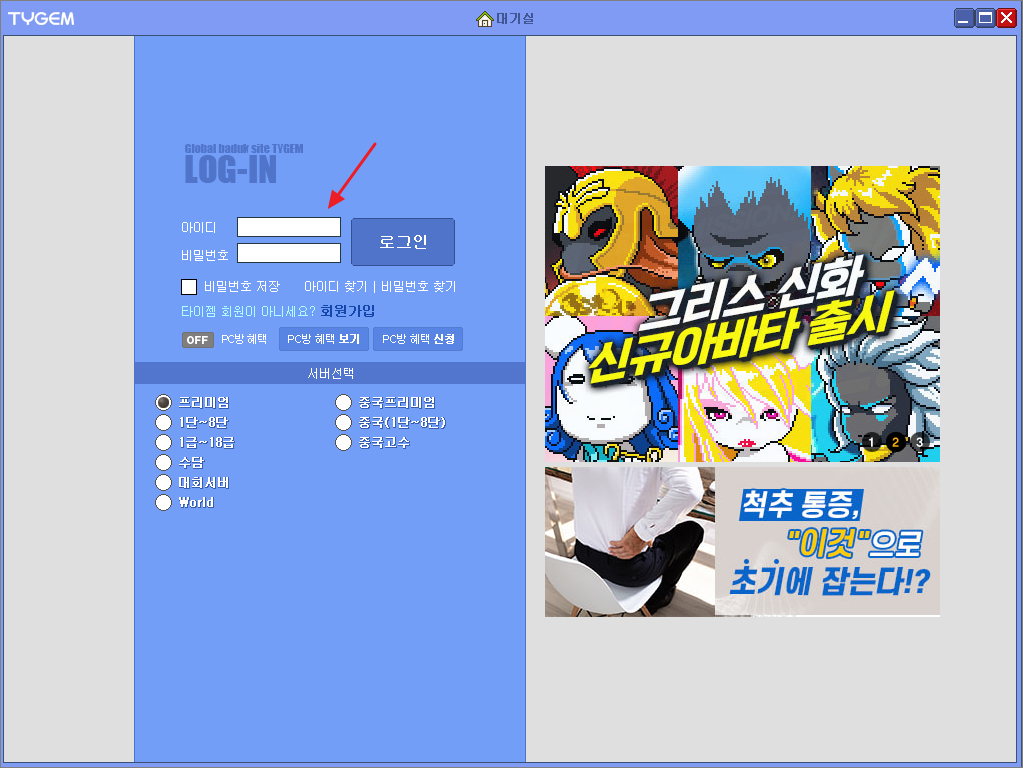
Task: Close the TYGEM window
Action: [1007, 18]
